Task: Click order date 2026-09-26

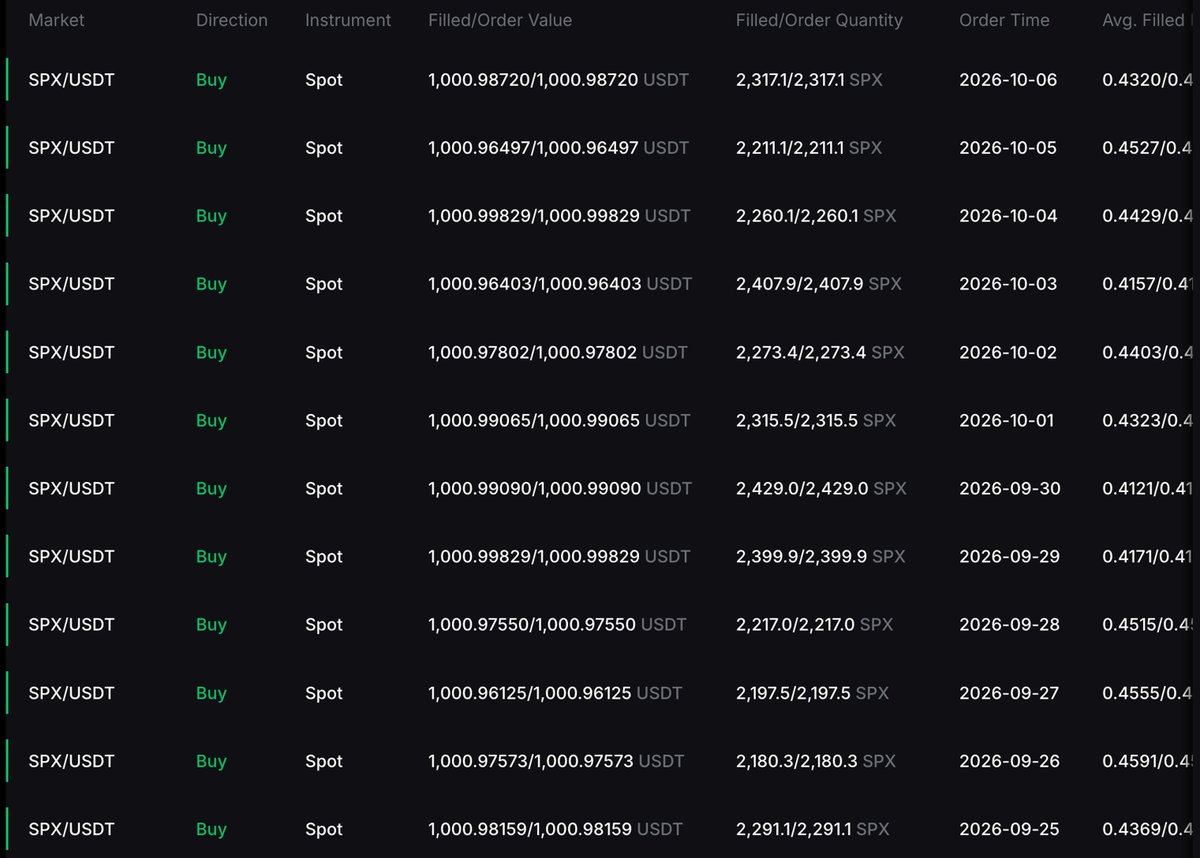Action: coord(1010,761)
